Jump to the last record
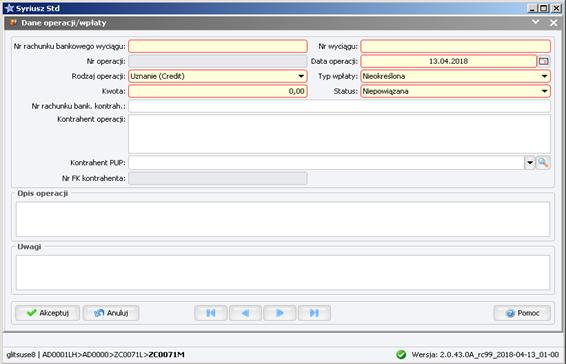 pyautogui.click(x=314, y=313)
